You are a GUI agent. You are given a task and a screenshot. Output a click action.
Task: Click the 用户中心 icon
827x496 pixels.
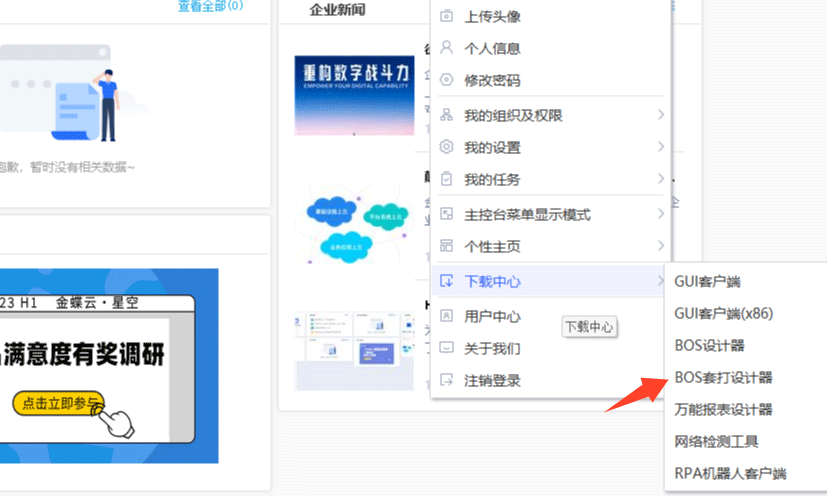click(446, 316)
